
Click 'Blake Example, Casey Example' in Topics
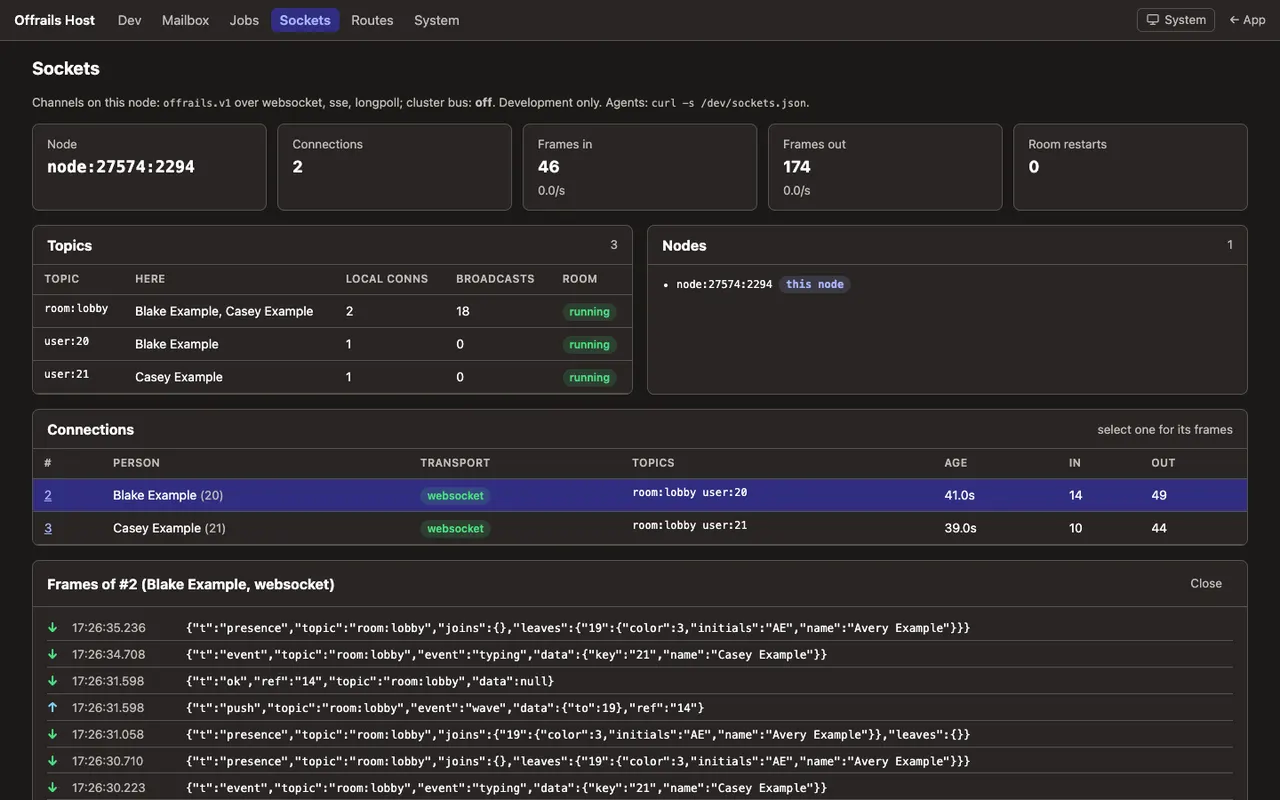tap(224, 311)
